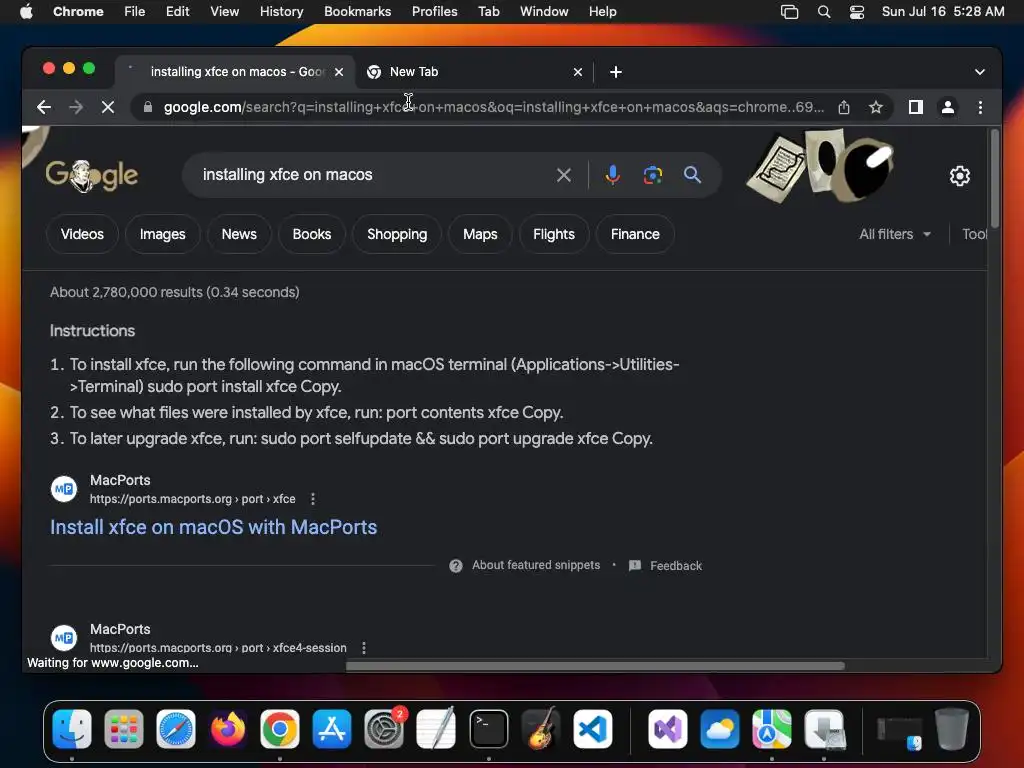
Task: Click the address bar URL field
Action: (494, 107)
